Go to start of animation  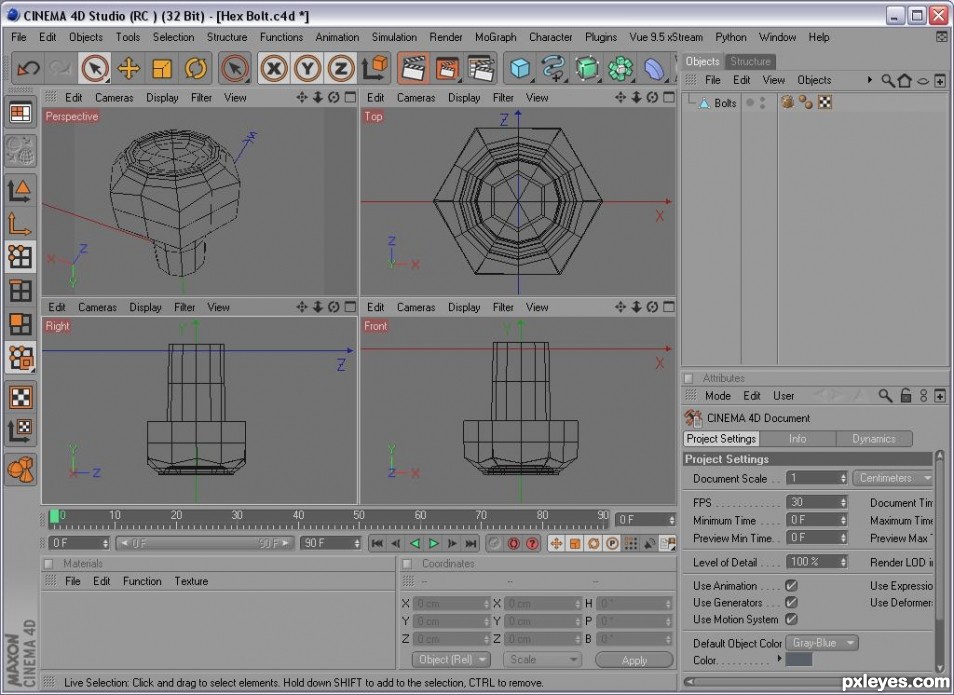(377, 543)
